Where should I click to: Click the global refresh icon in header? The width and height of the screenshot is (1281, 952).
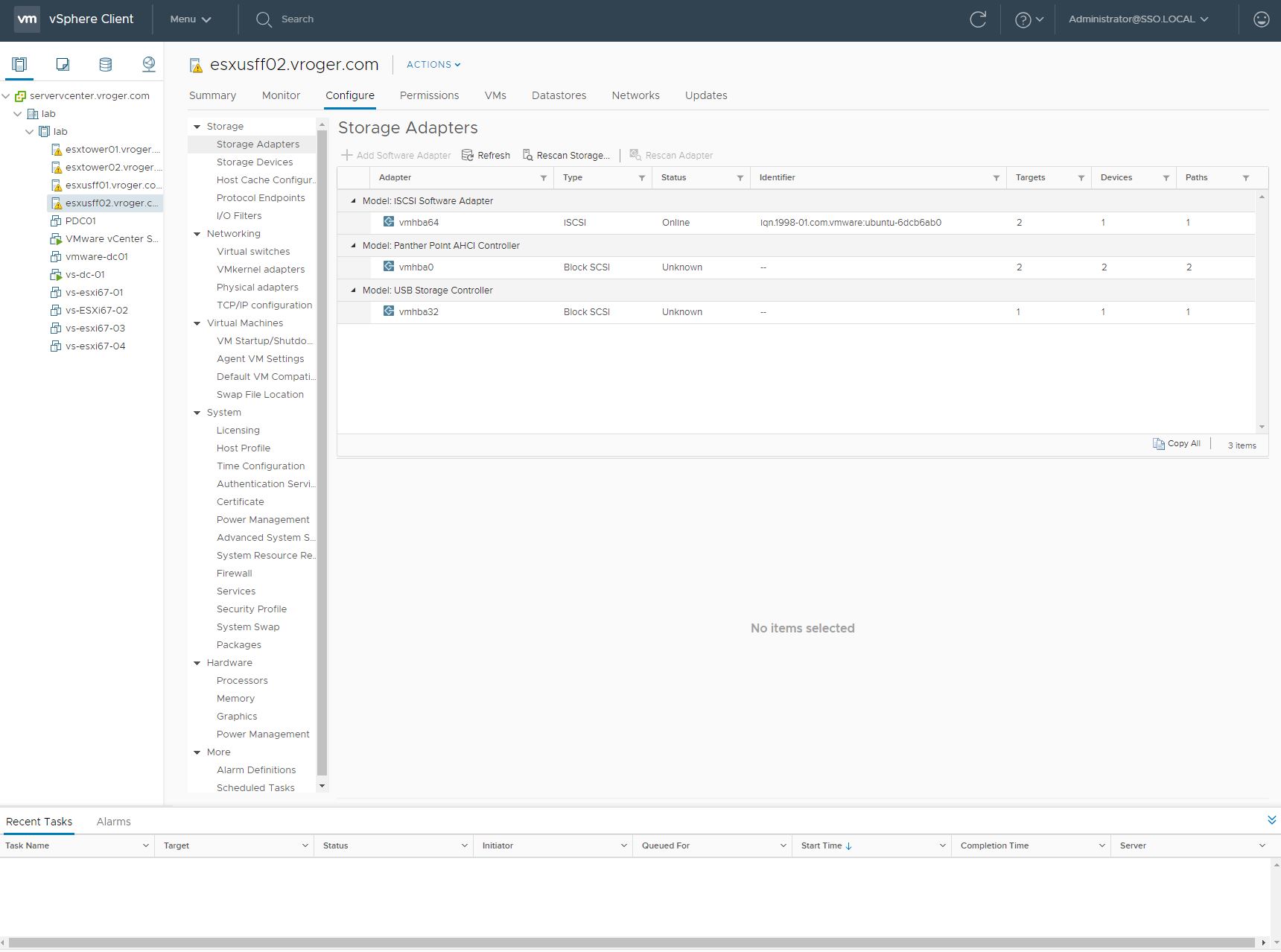(978, 19)
